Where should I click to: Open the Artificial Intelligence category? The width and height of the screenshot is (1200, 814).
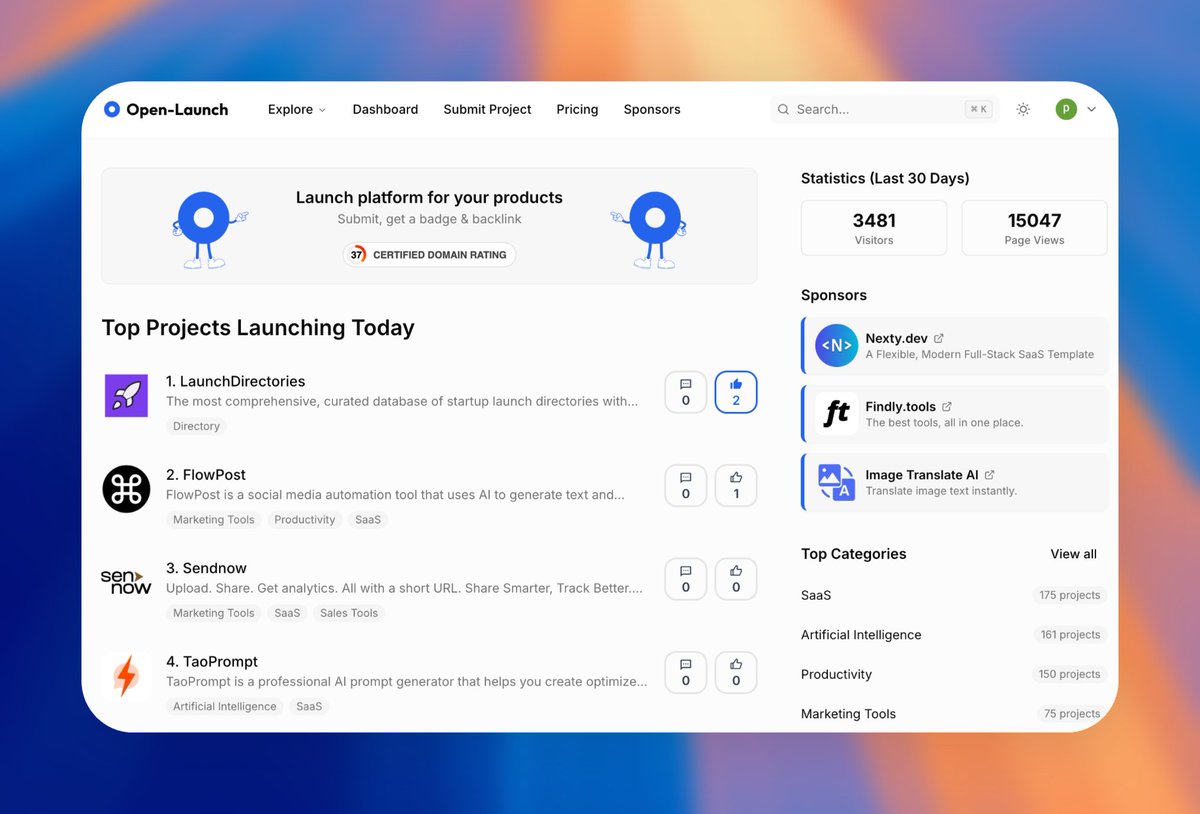861,635
